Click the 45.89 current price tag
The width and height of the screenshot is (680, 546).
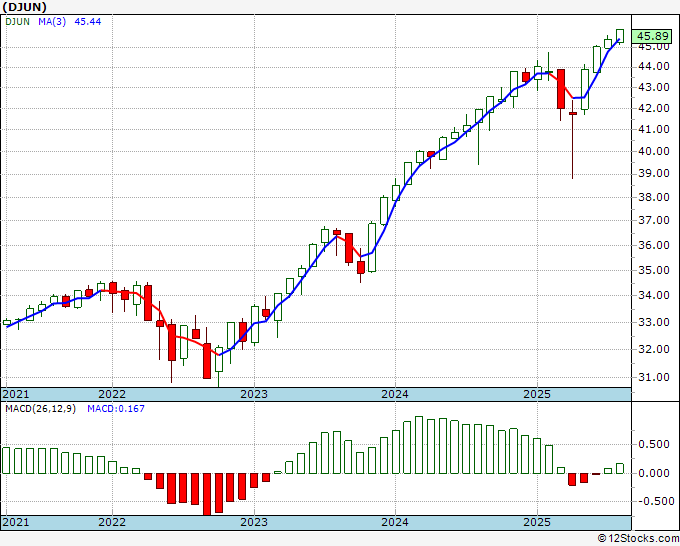click(x=653, y=36)
